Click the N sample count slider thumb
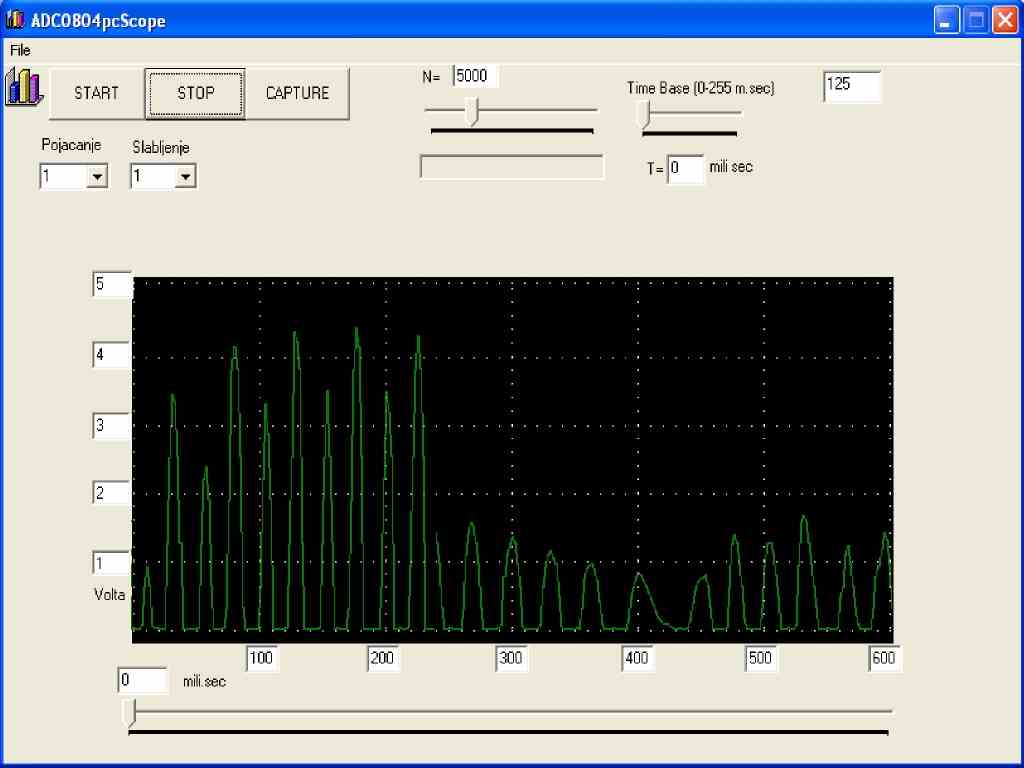 pyautogui.click(x=471, y=112)
